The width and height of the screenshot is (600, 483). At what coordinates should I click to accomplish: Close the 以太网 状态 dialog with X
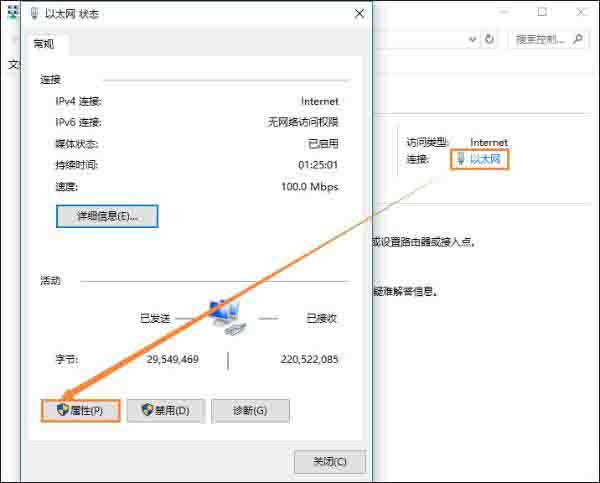pos(359,14)
